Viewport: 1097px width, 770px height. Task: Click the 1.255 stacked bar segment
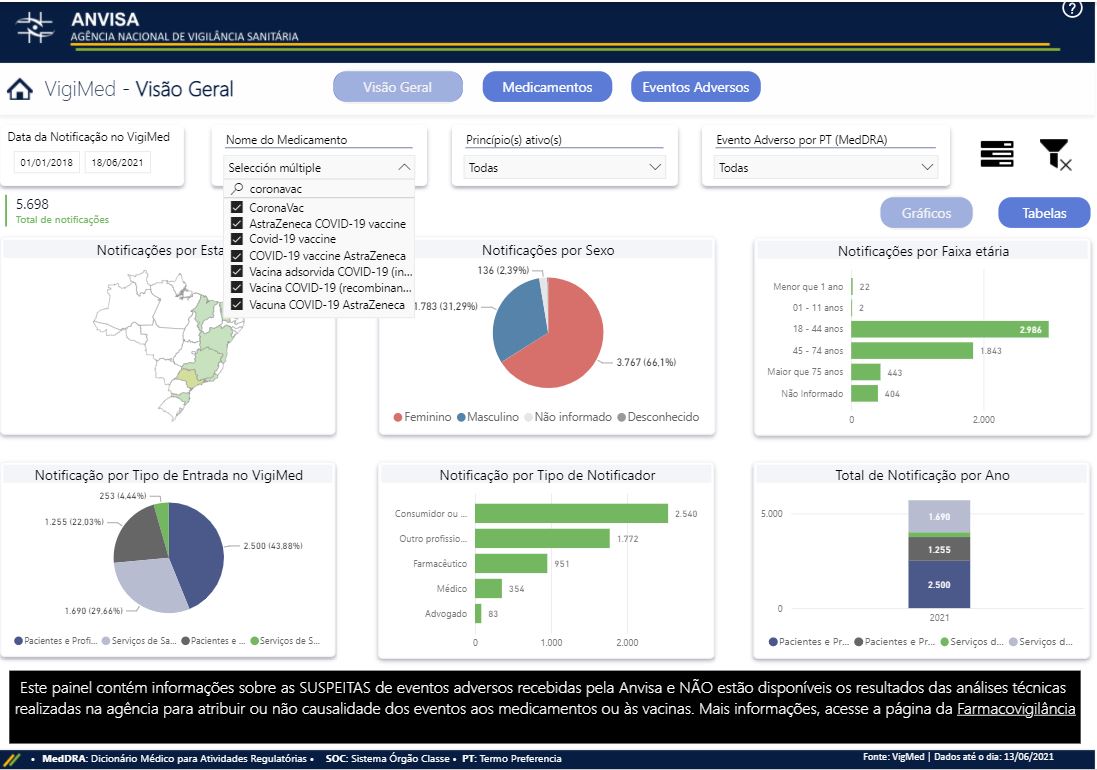(x=939, y=549)
